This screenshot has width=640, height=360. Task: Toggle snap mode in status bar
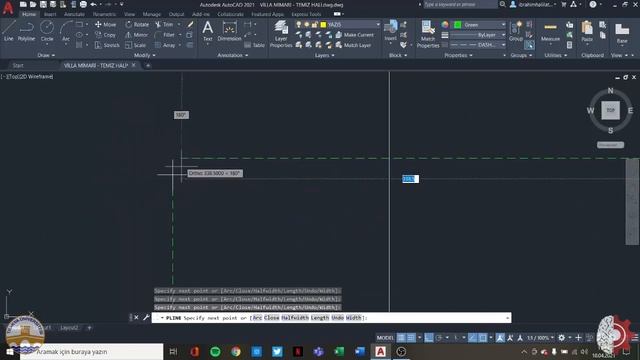click(x=411, y=338)
